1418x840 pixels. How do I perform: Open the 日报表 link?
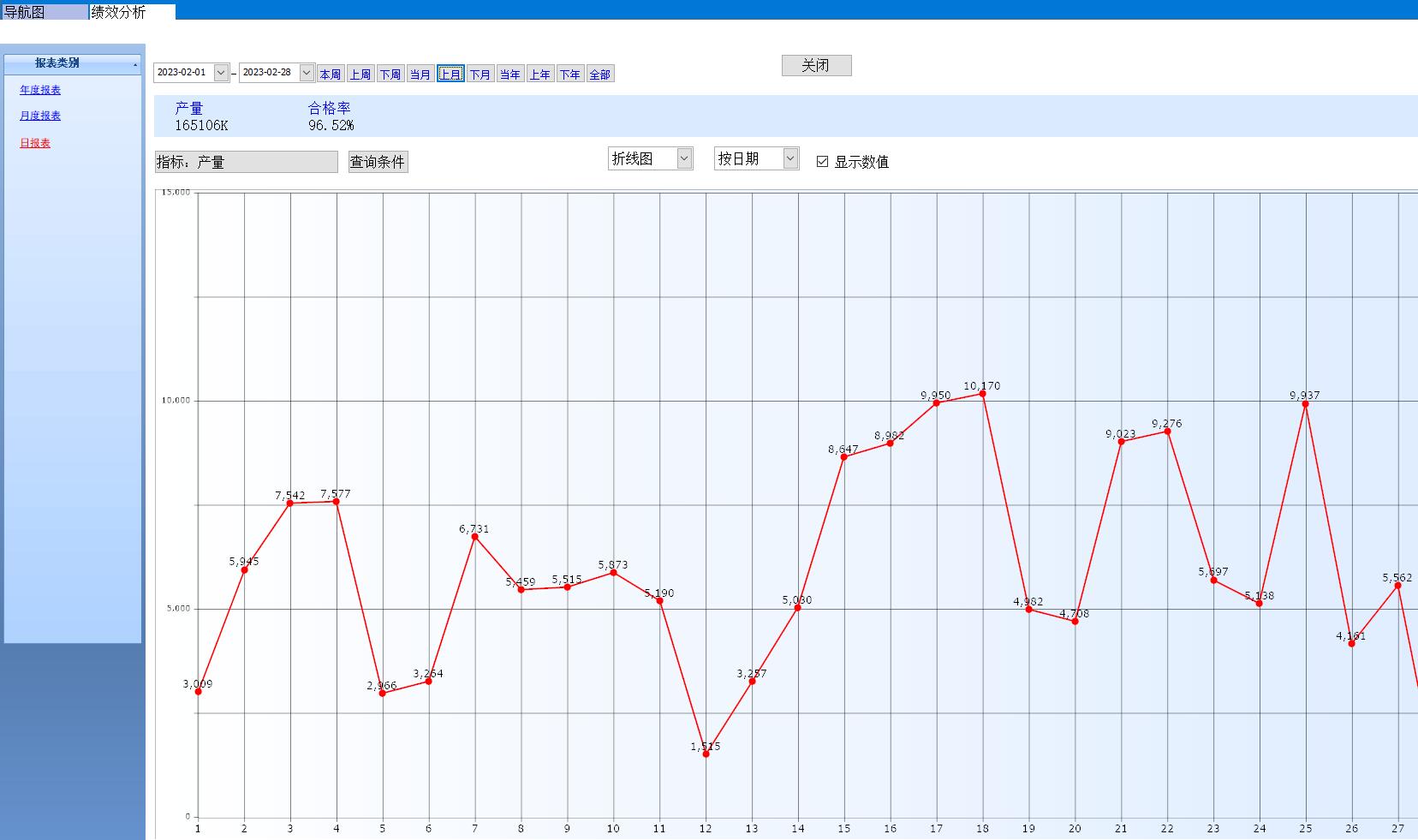coord(35,143)
